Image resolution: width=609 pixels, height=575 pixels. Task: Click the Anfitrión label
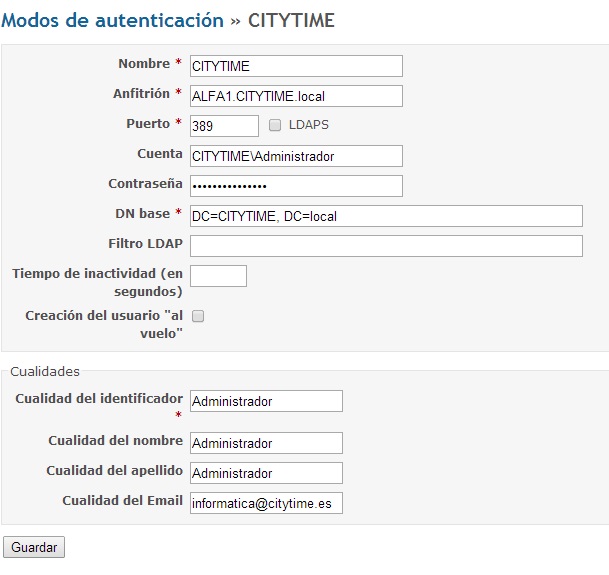coord(141,93)
